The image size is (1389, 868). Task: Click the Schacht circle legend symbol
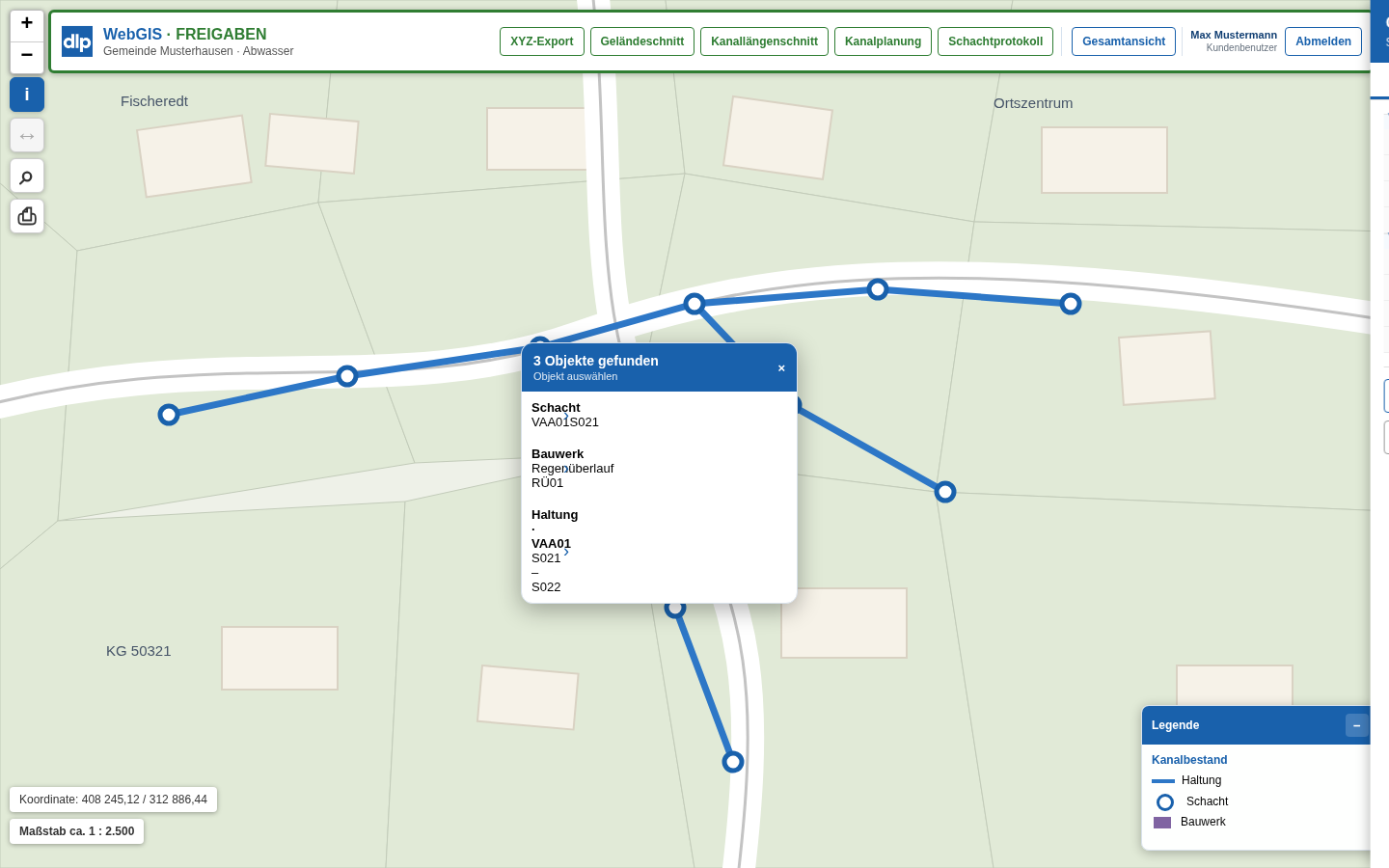[1165, 802]
